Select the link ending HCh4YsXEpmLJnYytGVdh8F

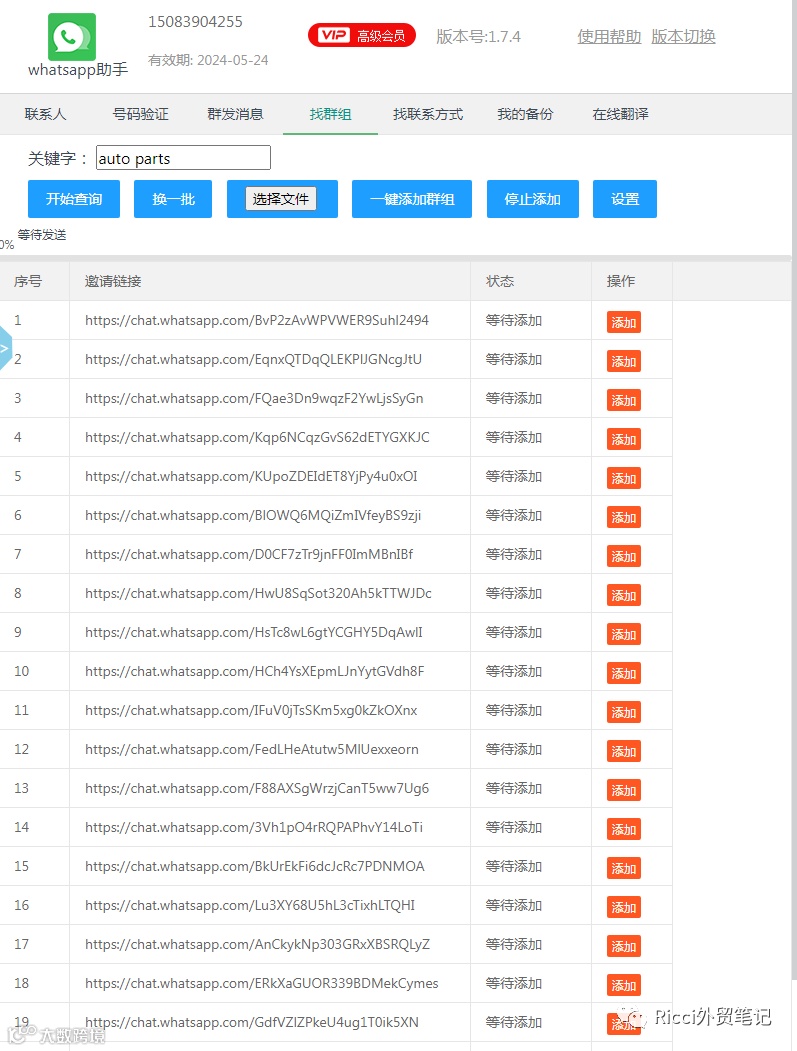point(255,671)
